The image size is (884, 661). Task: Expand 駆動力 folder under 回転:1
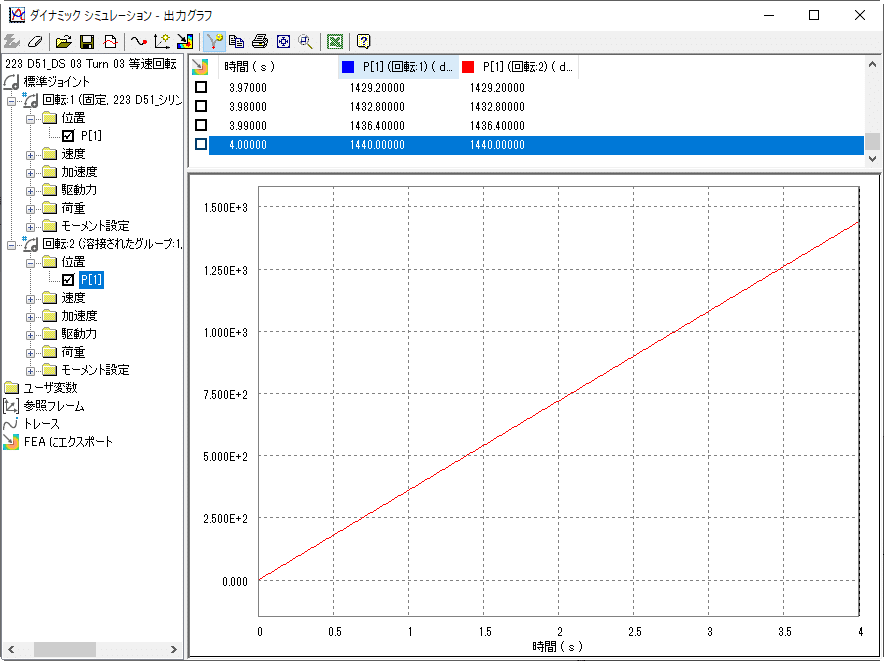click(x=30, y=191)
